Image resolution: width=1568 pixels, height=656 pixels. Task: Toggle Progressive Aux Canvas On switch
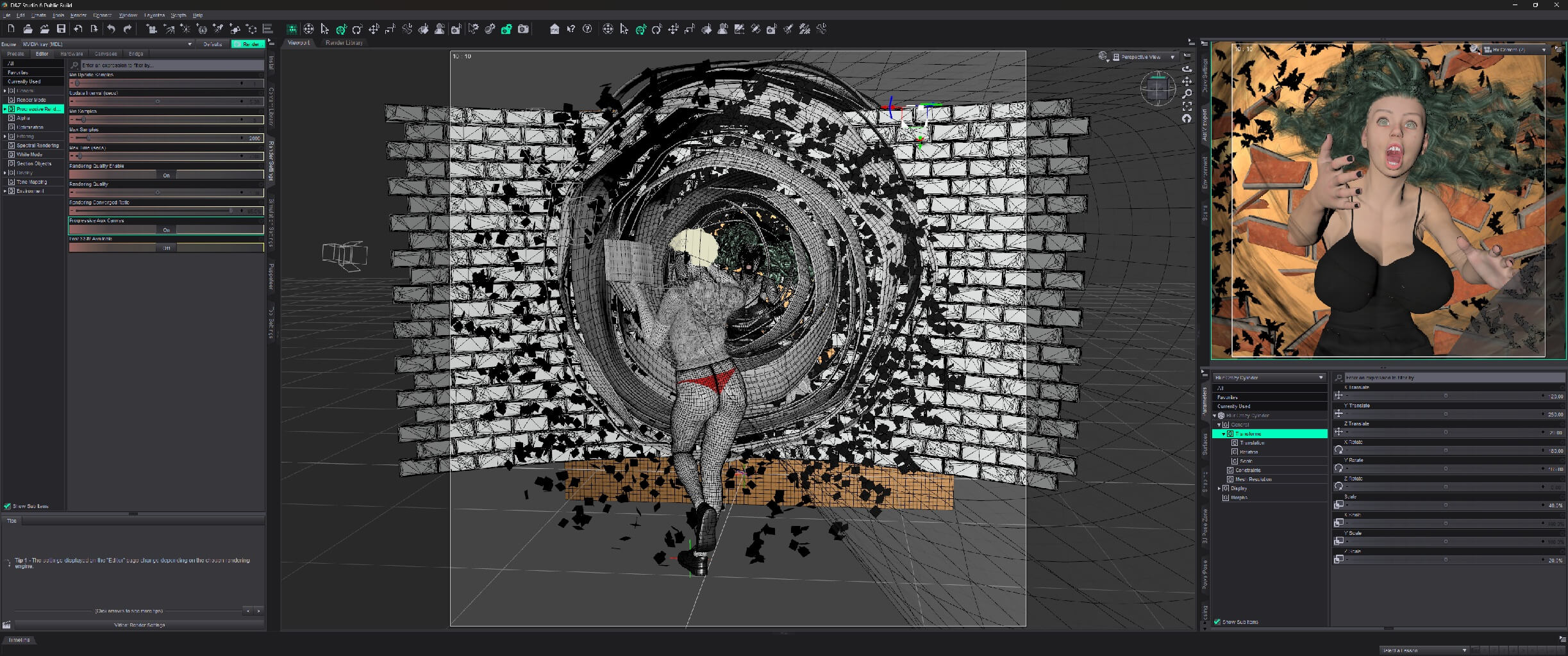click(x=166, y=229)
